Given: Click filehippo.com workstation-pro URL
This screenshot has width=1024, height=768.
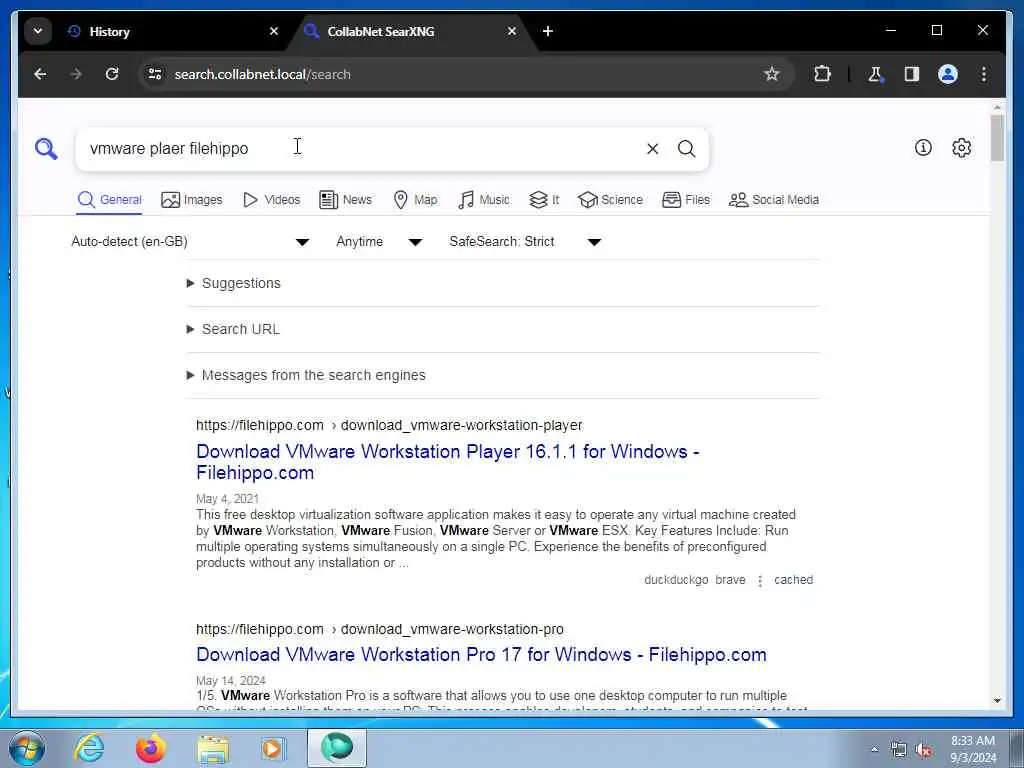Looking at the screenshot, I should pyautogui.click(x=379, y=630).
